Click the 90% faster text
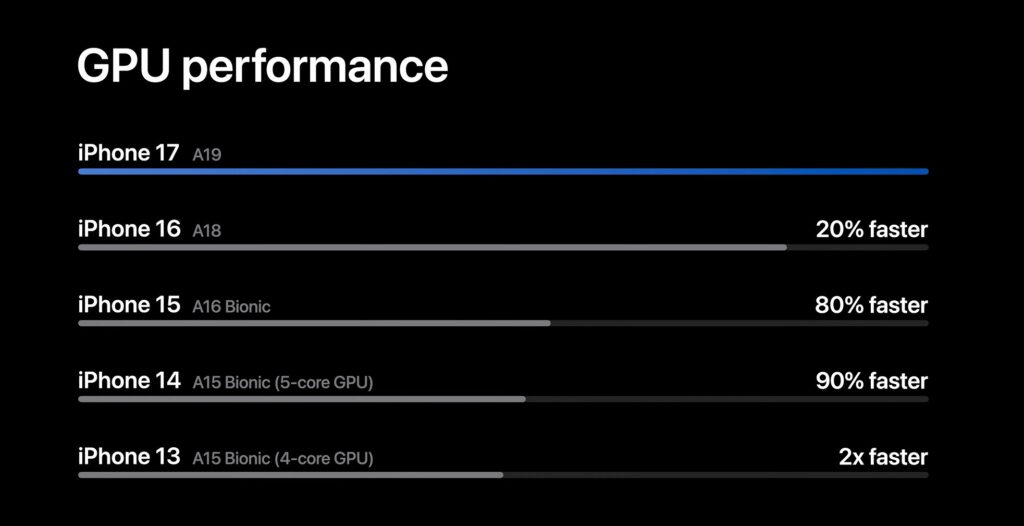 coord(871,381)
